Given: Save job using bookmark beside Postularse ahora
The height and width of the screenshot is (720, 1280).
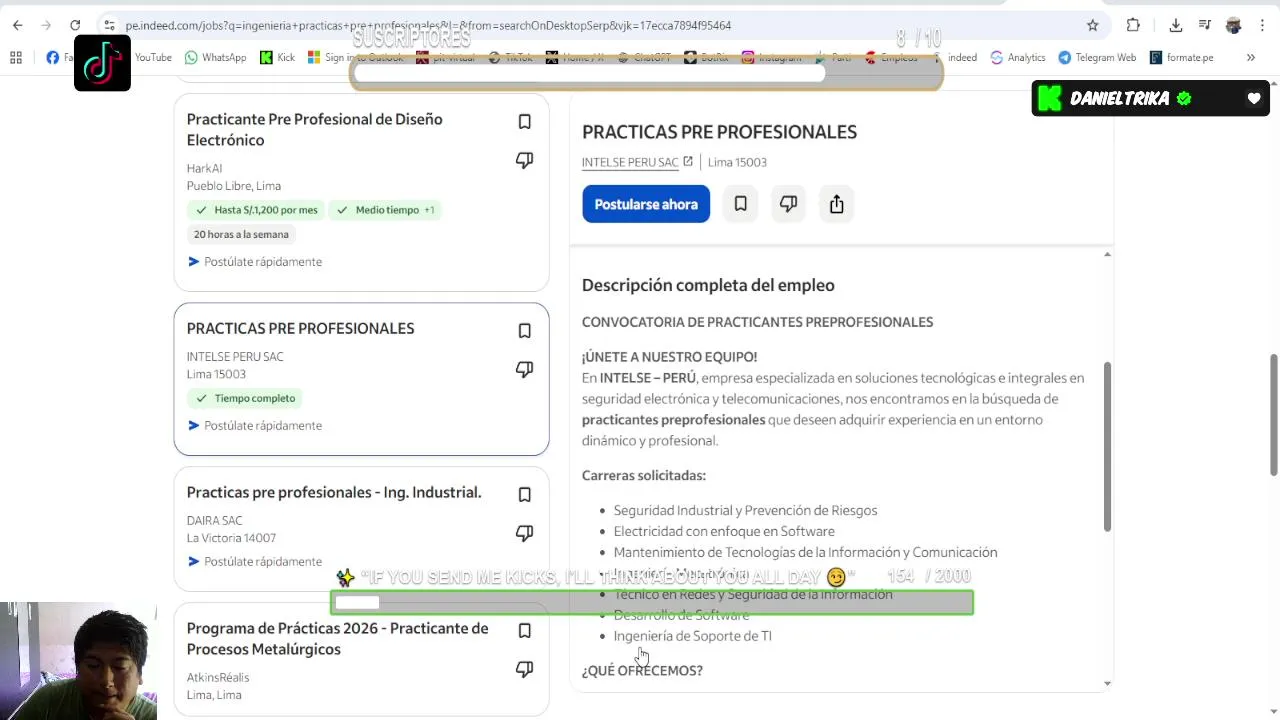Looking at the screenshot, I should pos(740,204).
